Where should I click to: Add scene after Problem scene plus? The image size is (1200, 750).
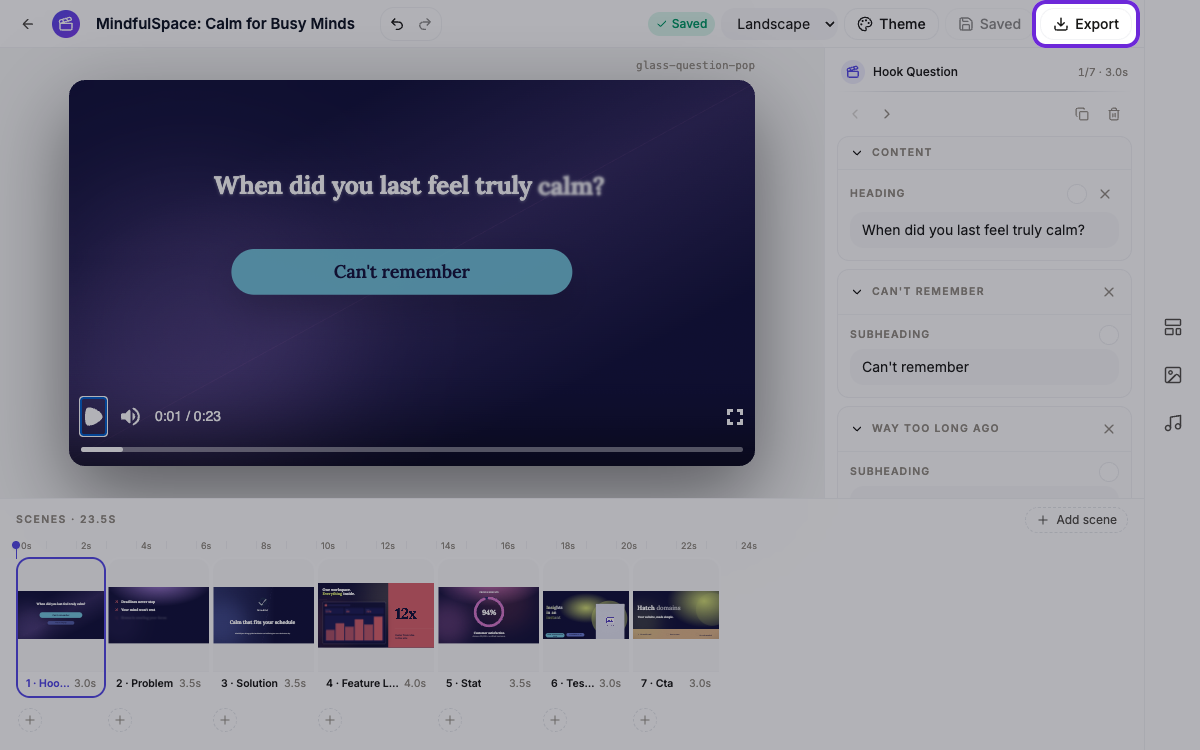pyautogui.click(x=120, y=720)
